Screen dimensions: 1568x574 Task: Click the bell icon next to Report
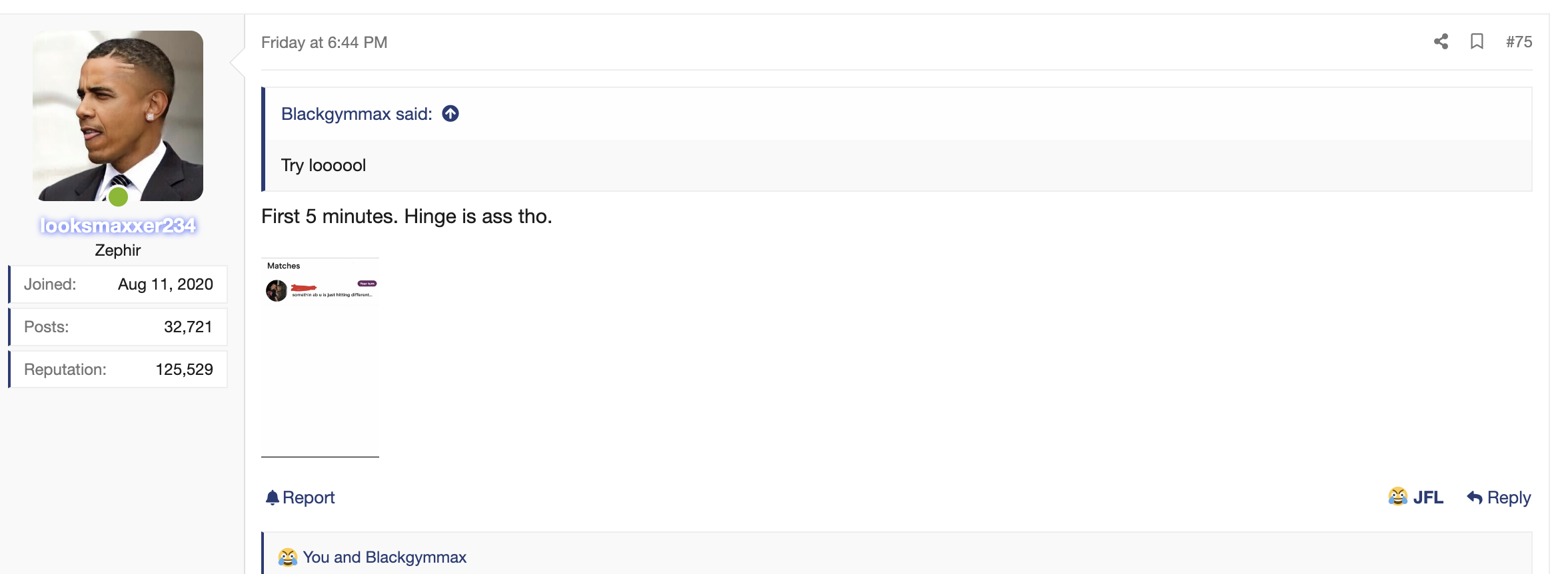[272, 497]
